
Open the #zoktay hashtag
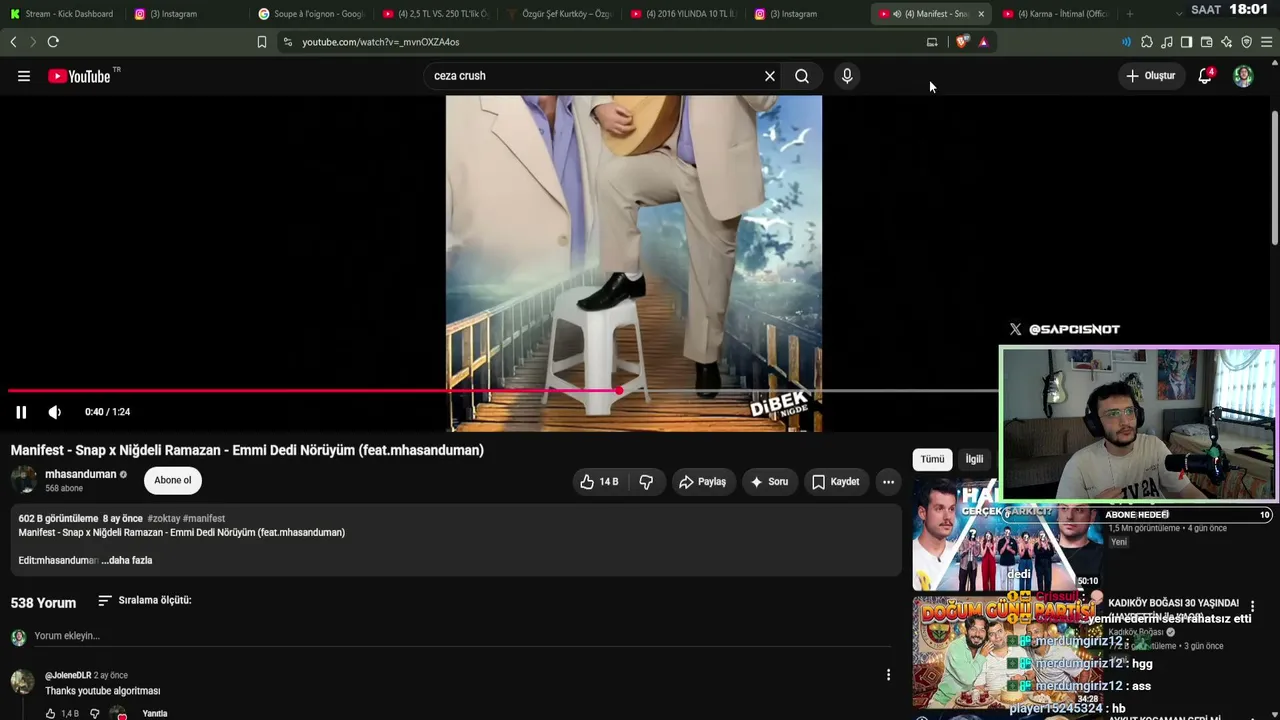pyautogui.click(x=163, y=519)
